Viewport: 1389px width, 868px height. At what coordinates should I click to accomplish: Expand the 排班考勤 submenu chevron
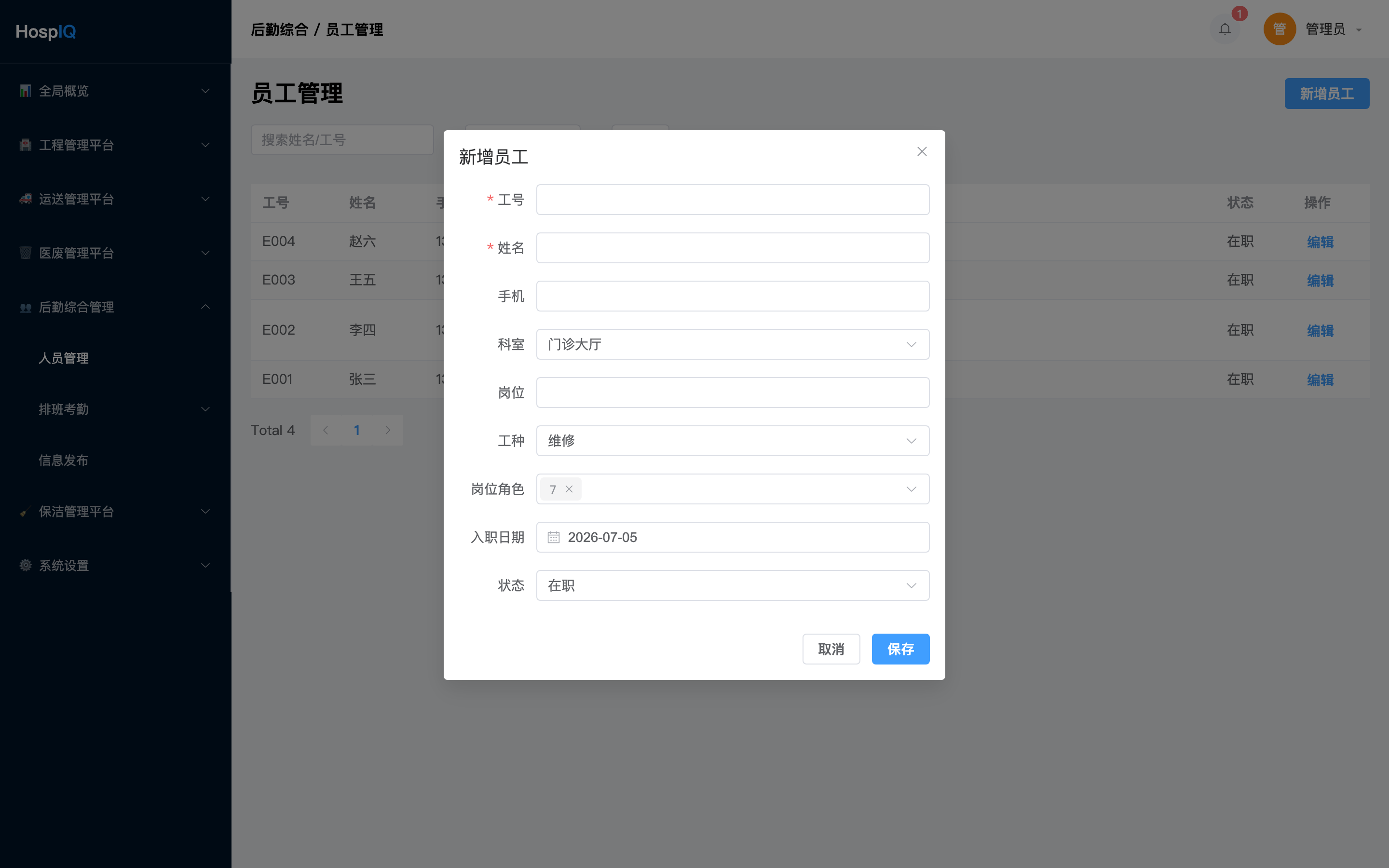point(205,409)
